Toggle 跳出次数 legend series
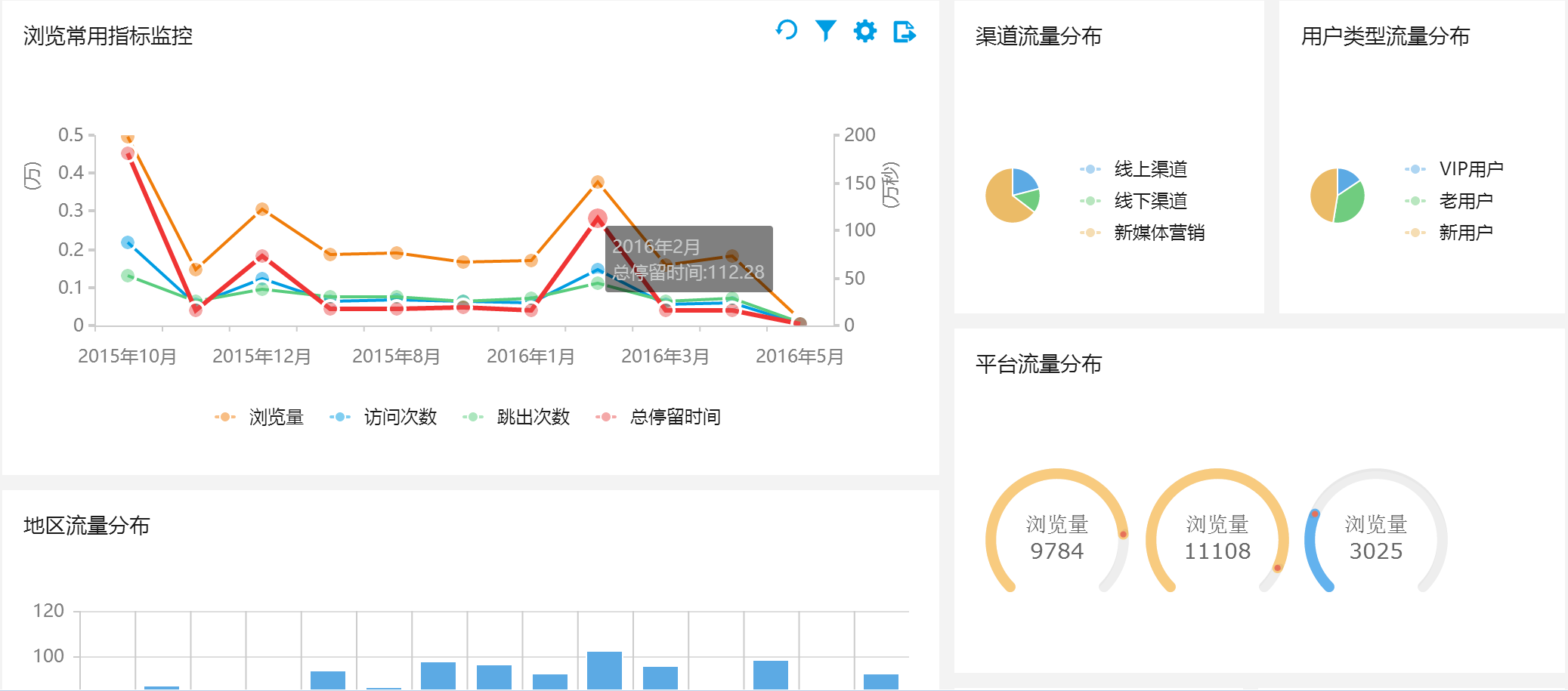The image size is (1568, 691). (x=516, y=417)
